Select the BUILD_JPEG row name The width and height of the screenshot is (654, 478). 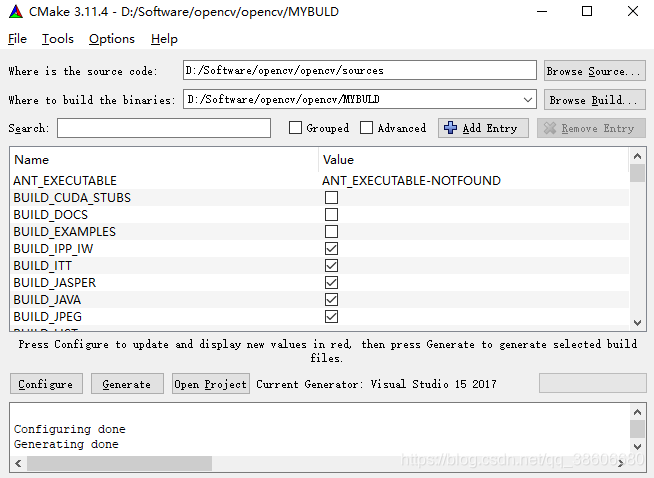click(x=47, y=317)
